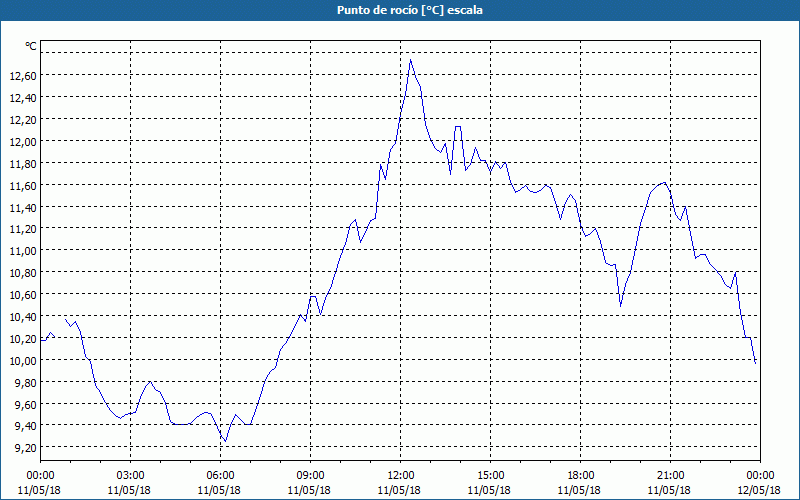Click the title 'Punto de rocío [°C] escala'
This screenshot has height=500, width=800.
click(410, 10)
